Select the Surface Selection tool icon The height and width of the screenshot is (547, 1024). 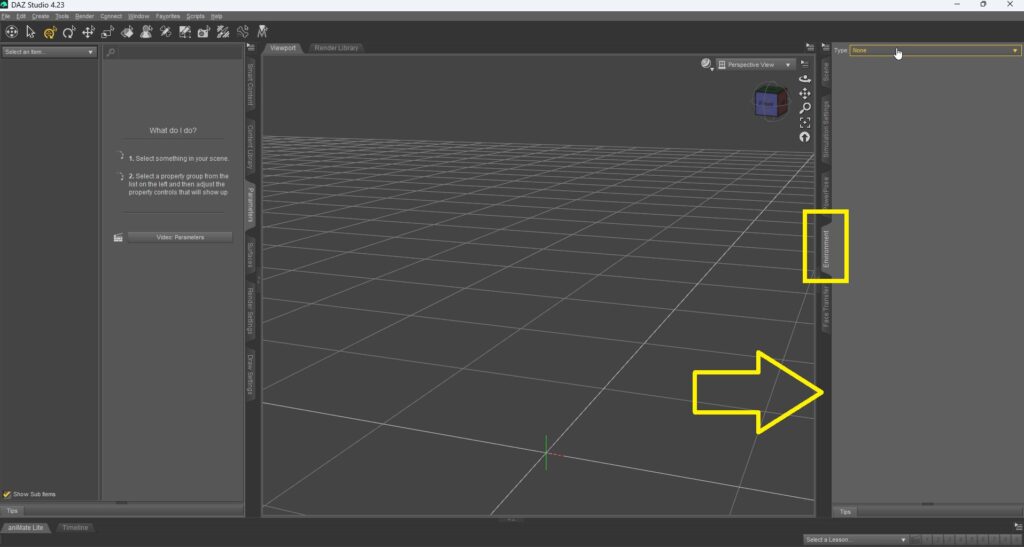tap(127, 31)
